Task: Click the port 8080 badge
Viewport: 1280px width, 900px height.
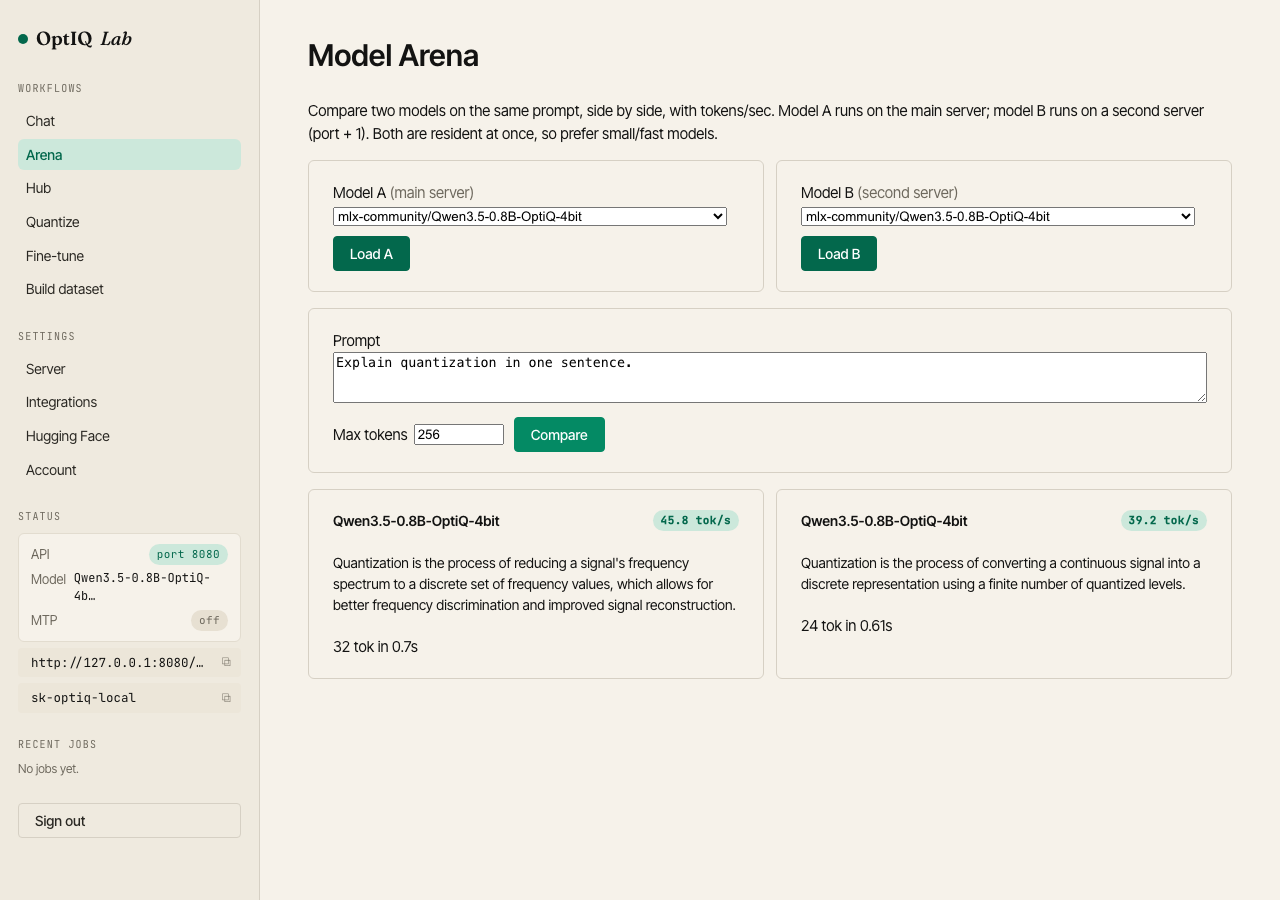Action: [x=188, y=554]
